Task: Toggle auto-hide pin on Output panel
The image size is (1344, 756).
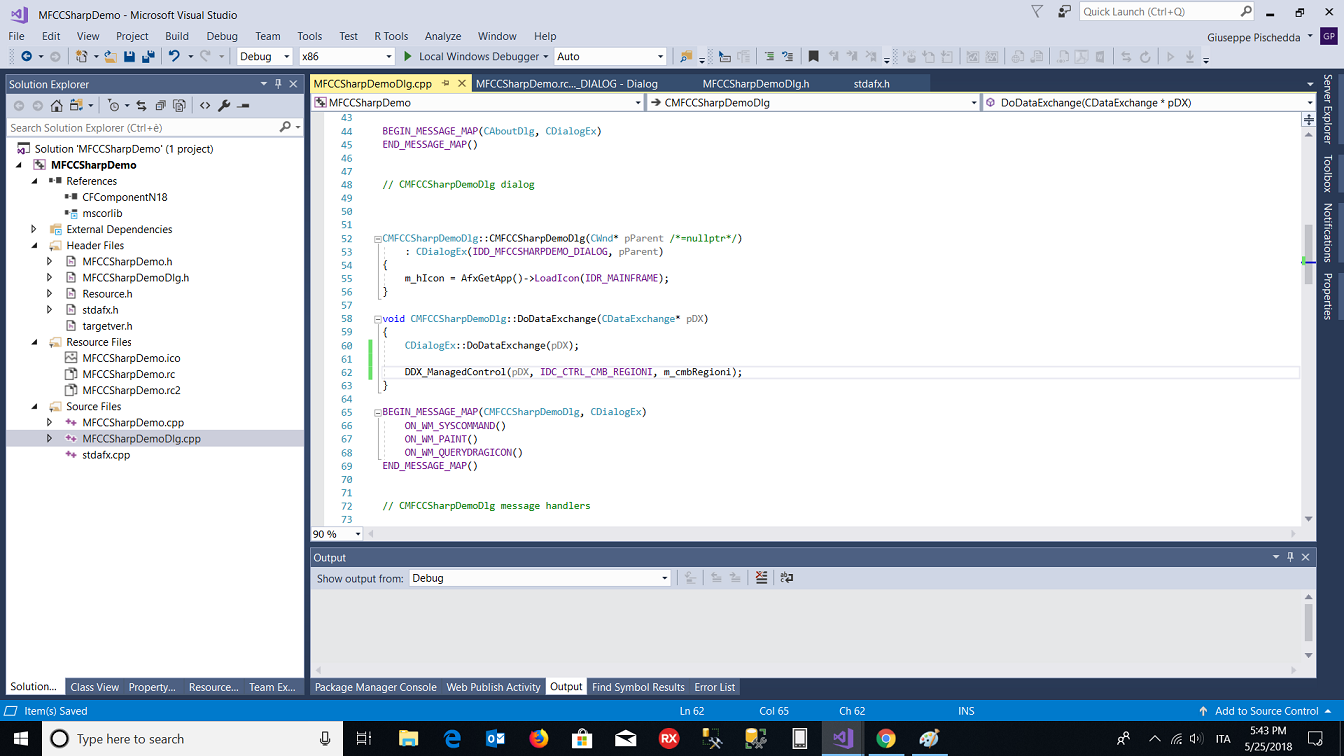Action: (1290, 557)
